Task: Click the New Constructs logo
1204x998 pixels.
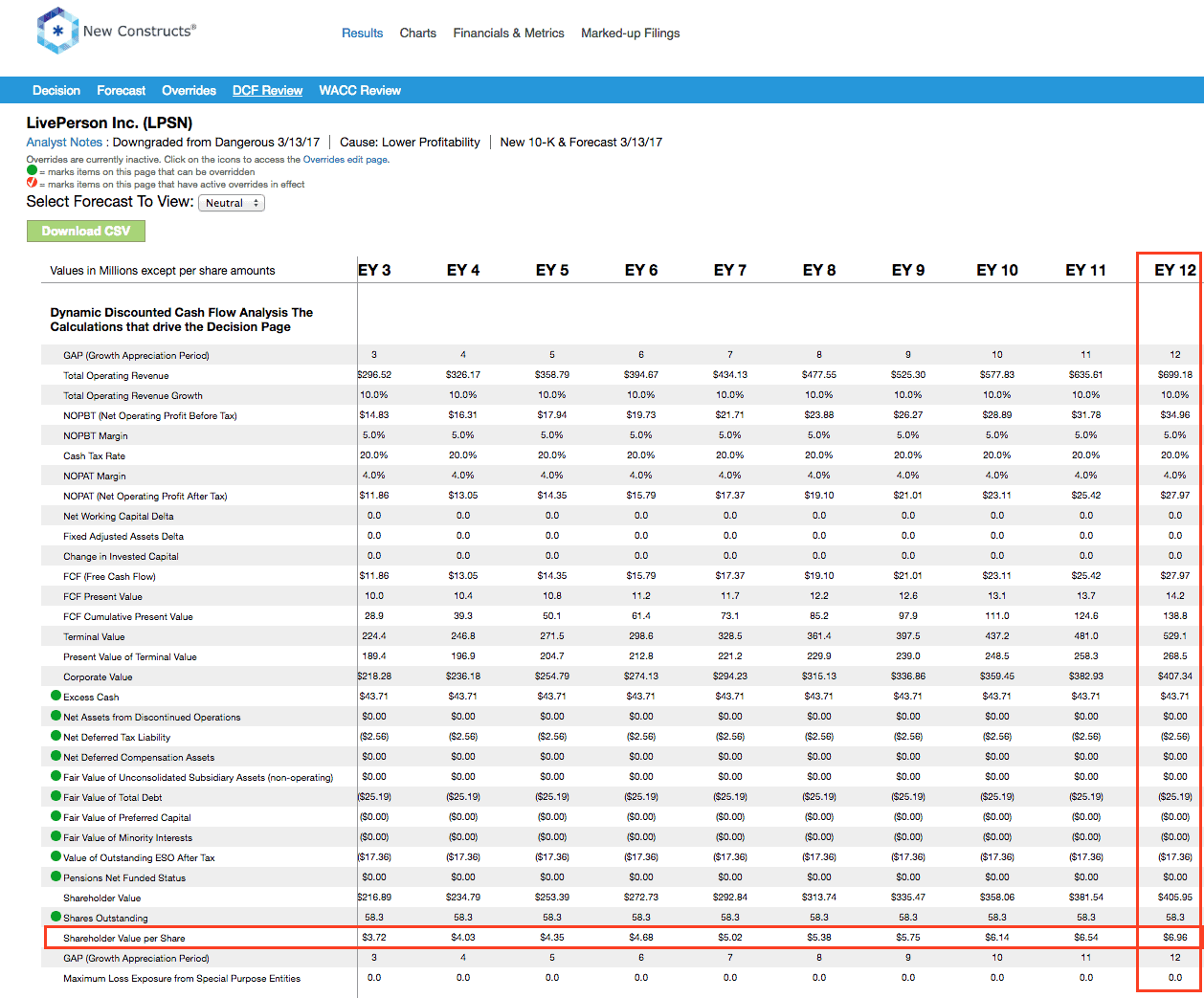Action: [116, 31]
